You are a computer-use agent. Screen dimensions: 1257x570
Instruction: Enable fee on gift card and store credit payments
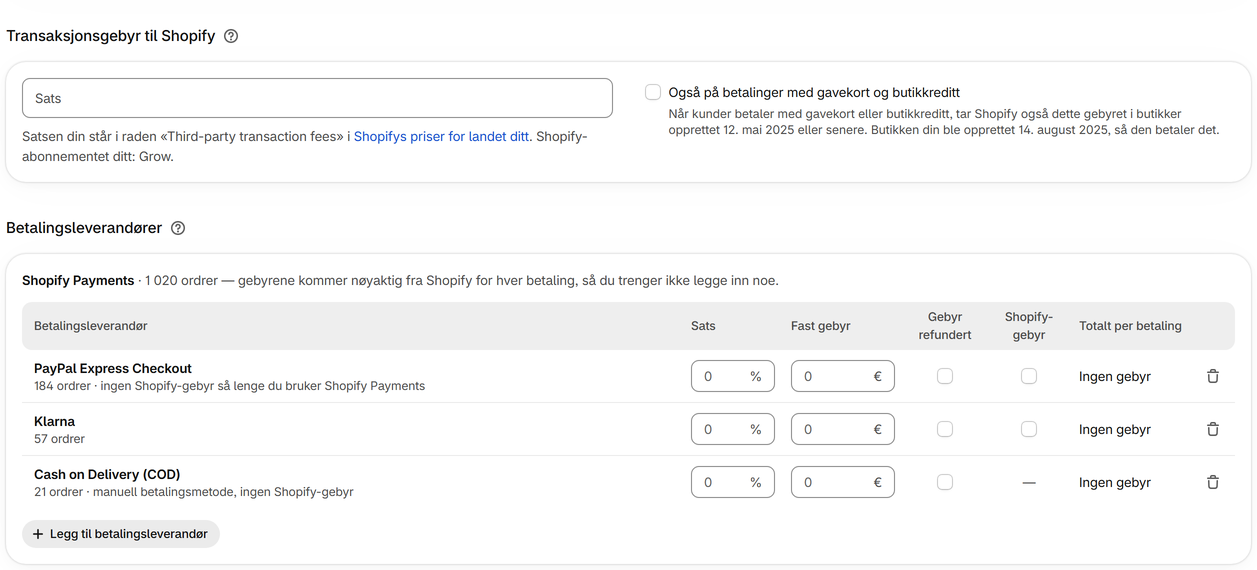click(653, 92)
